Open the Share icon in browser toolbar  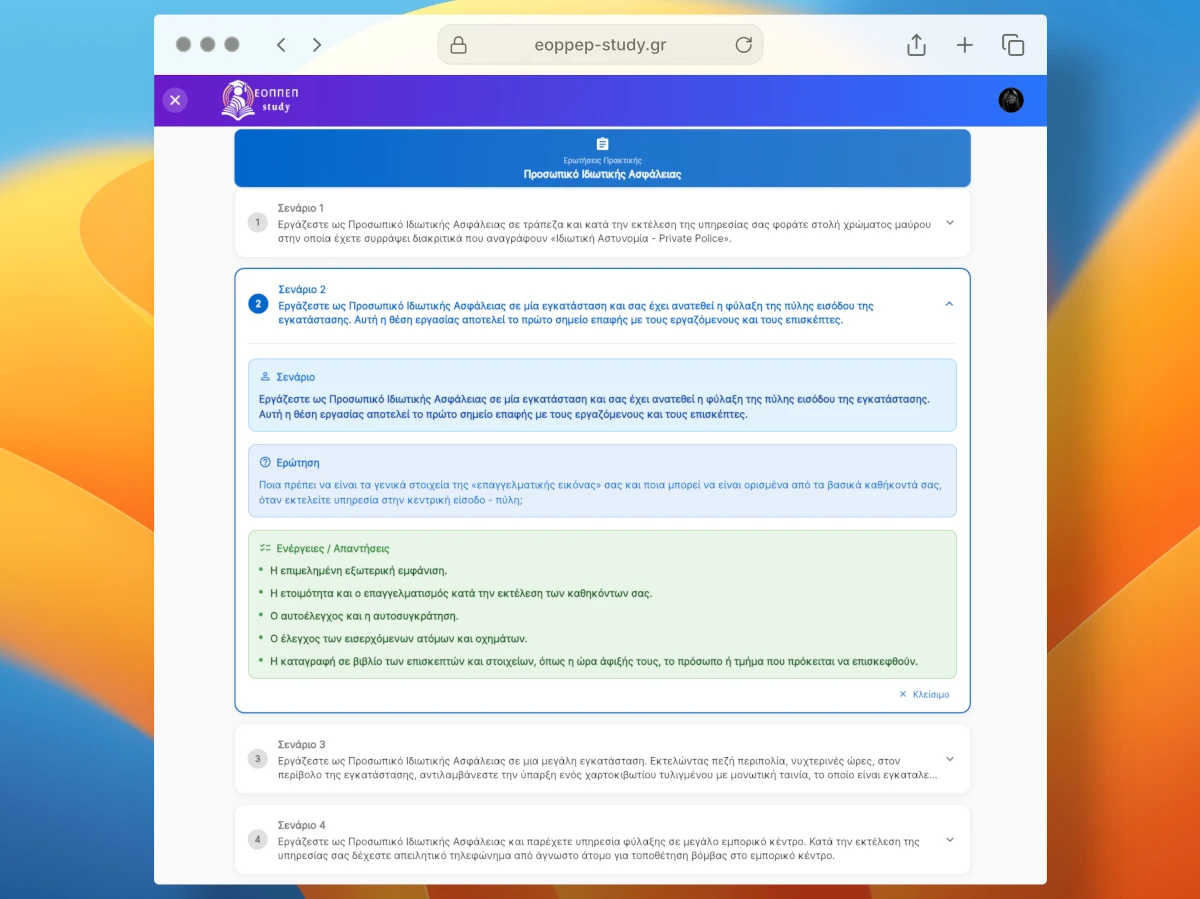(916, 45)
